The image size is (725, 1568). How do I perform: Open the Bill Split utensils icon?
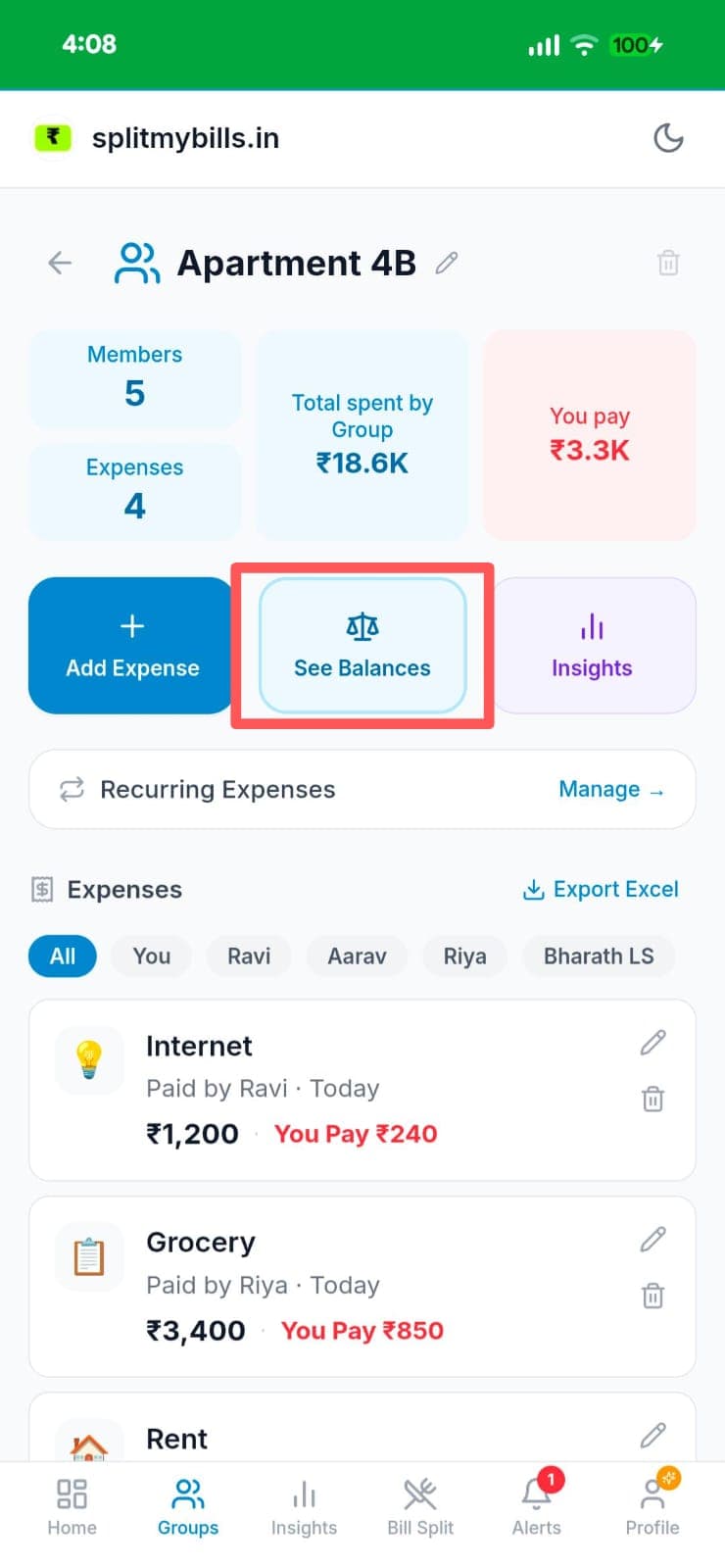pyautogui.click(x=420, y=1493)
